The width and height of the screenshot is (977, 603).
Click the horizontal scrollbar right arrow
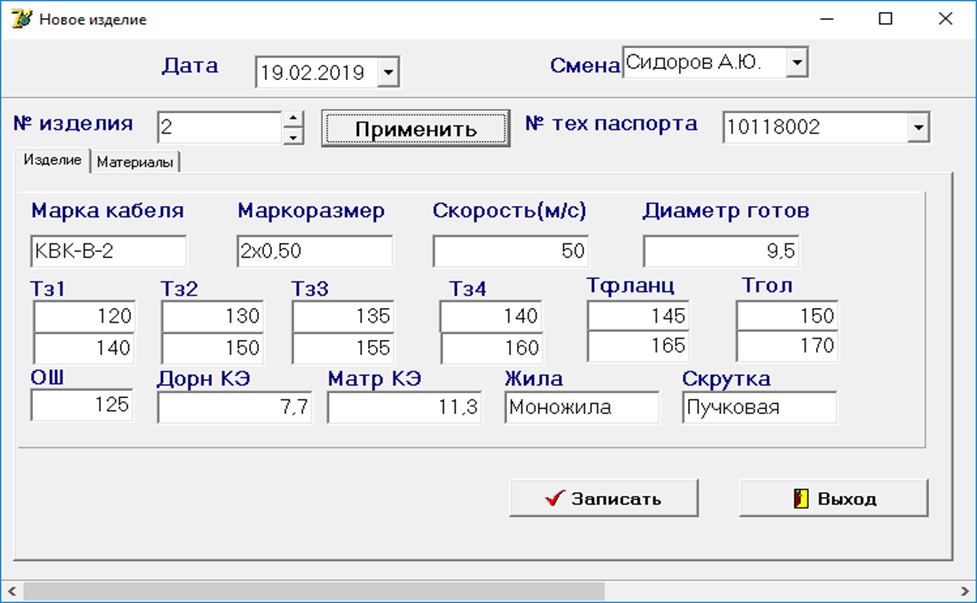coord(965,591)
